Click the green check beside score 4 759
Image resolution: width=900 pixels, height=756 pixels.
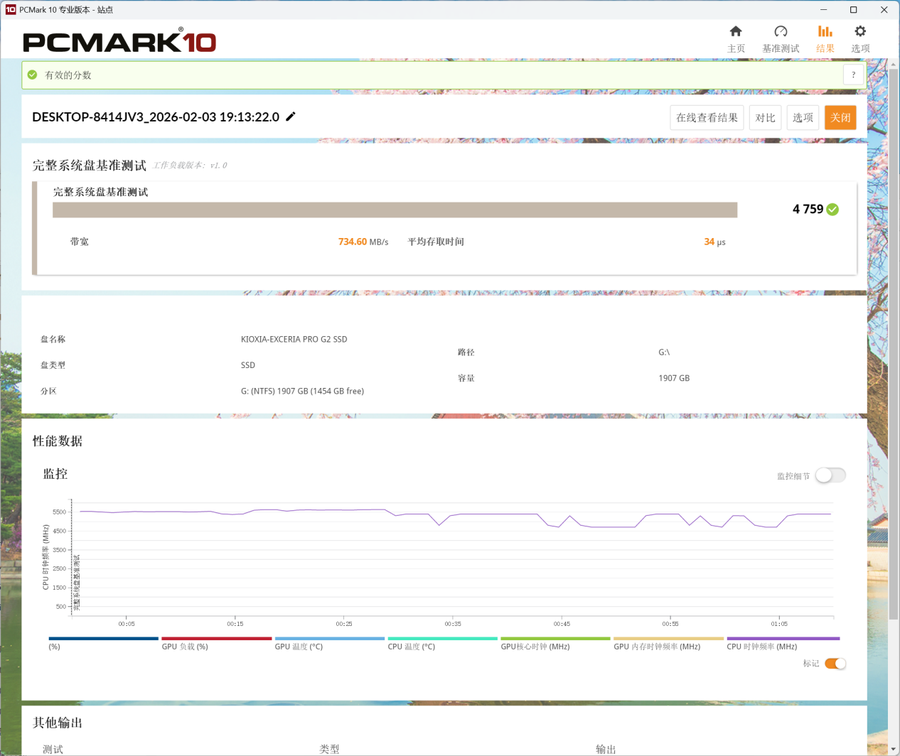coord(833,209)
